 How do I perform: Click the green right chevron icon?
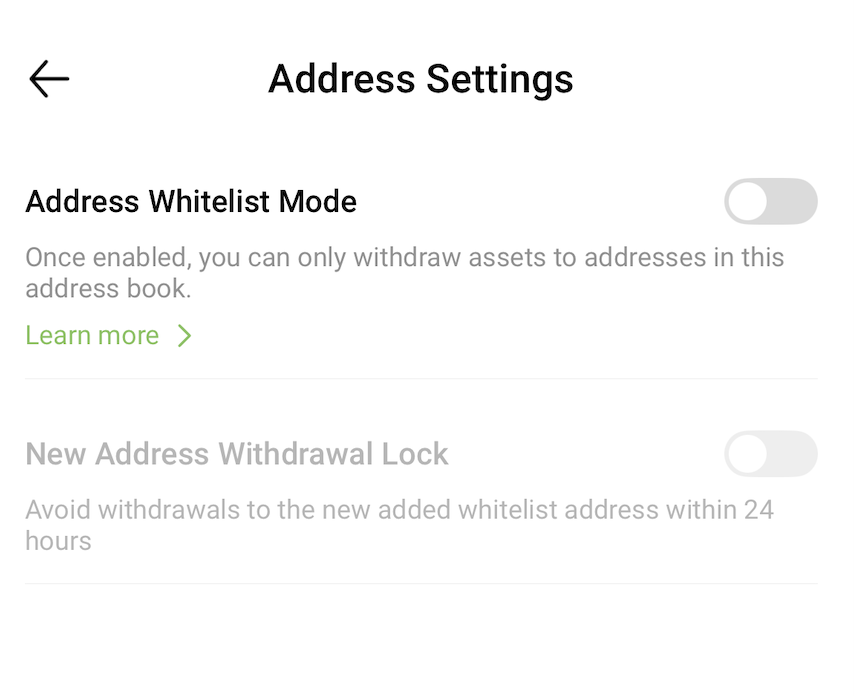point(184,336)
